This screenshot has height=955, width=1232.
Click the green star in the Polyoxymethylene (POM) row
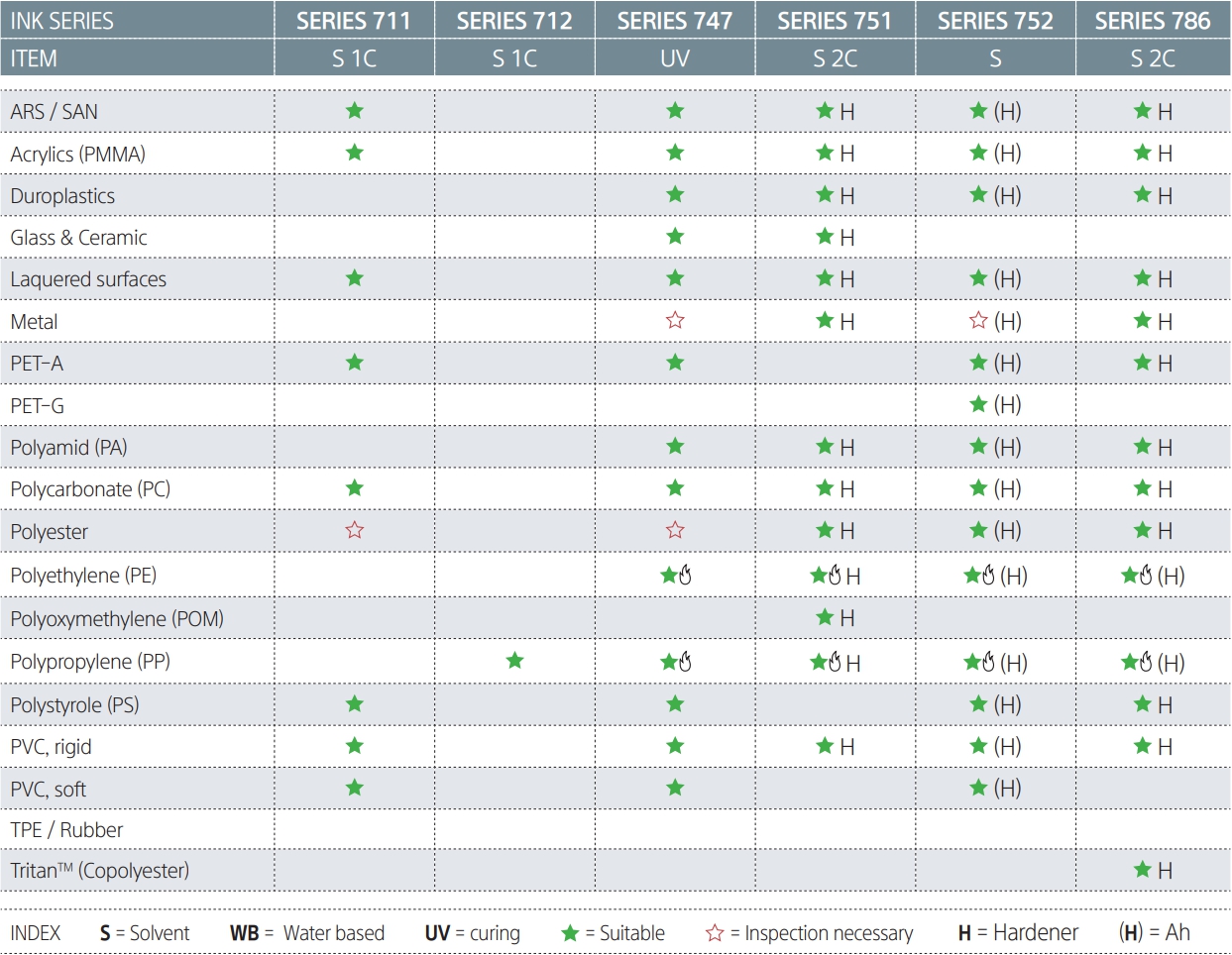825,617
